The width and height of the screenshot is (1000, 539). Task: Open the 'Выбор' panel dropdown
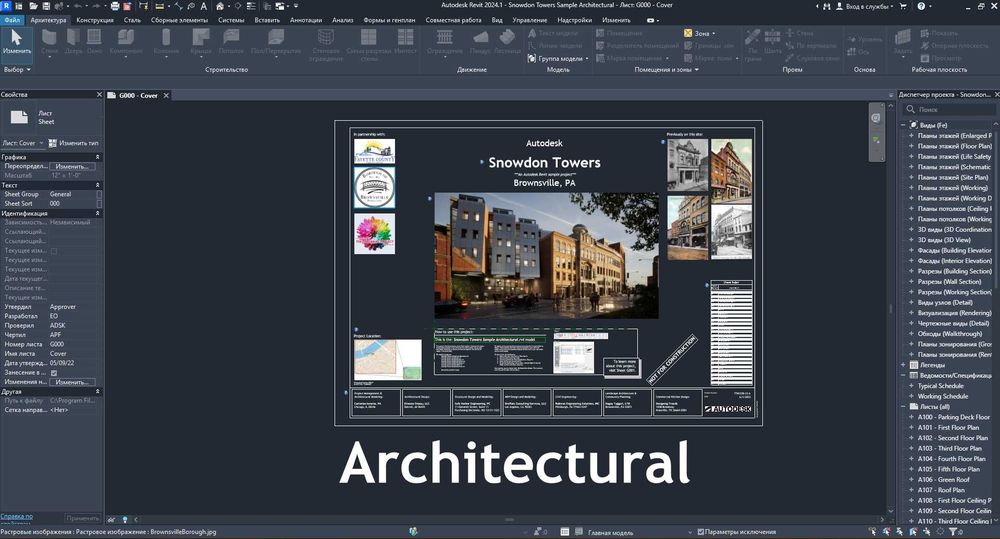point(17,70)
